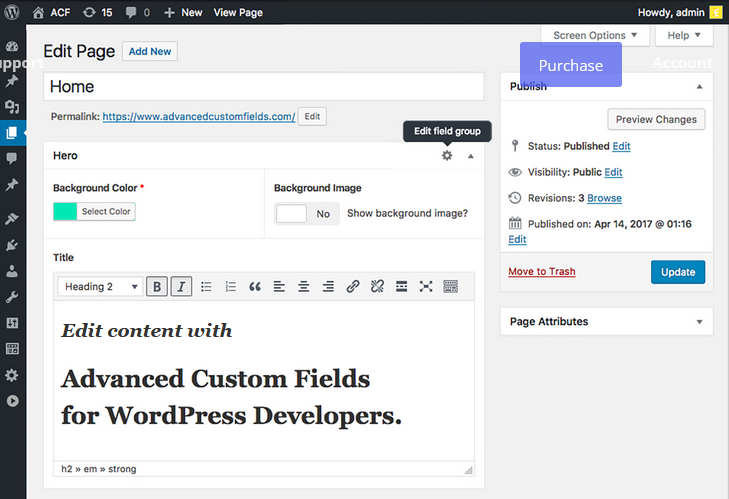729x499 pixels.
Task: Open the Appearance brush icon in sidebar
Action: tap(12, 219)
